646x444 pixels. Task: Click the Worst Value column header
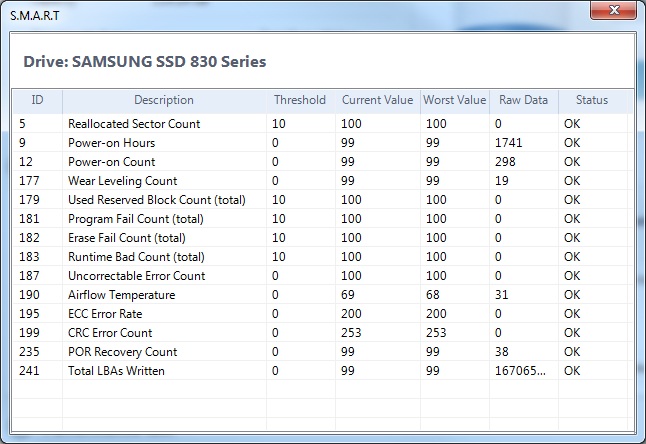(x=454, y=100)
